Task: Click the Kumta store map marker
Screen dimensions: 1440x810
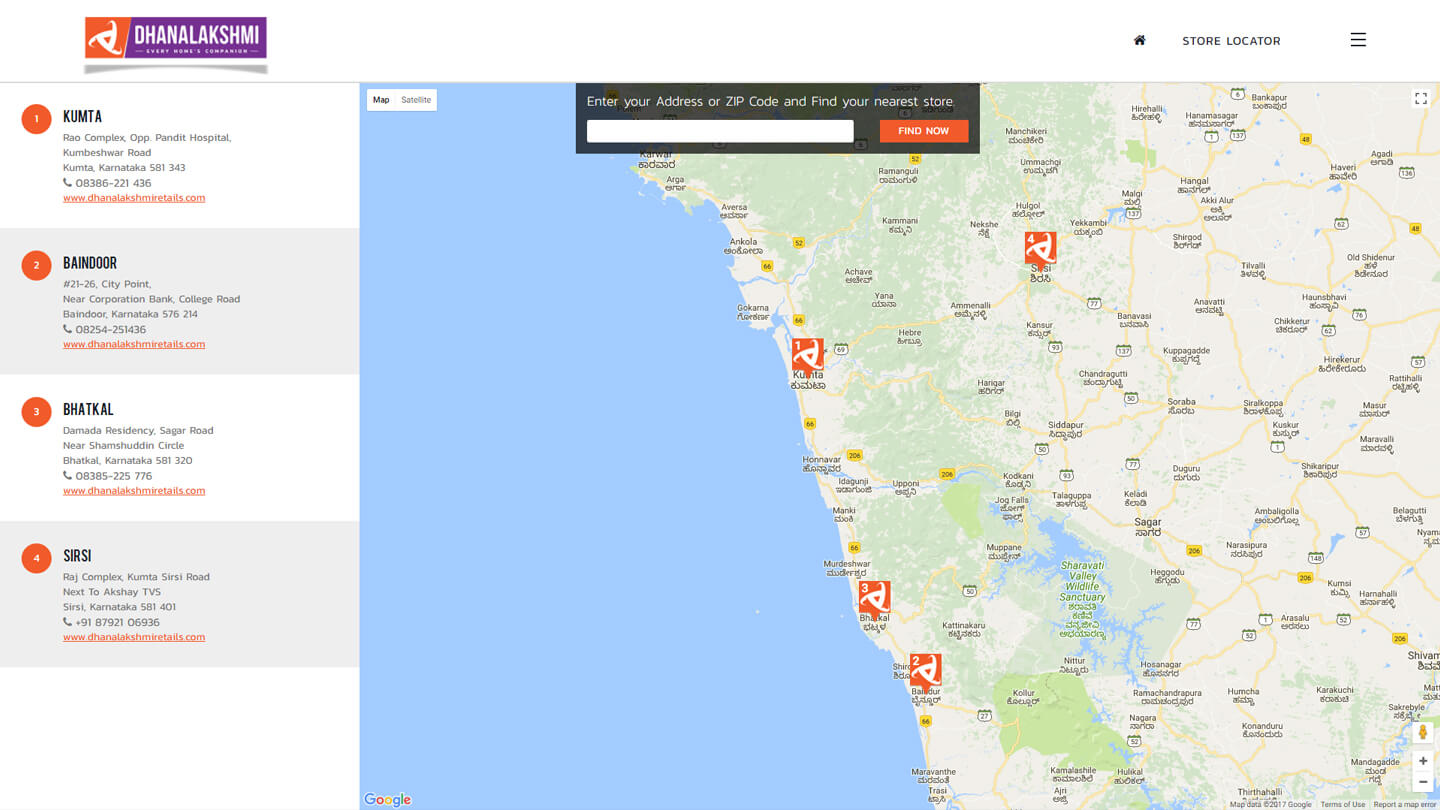Action: (807, 355)
